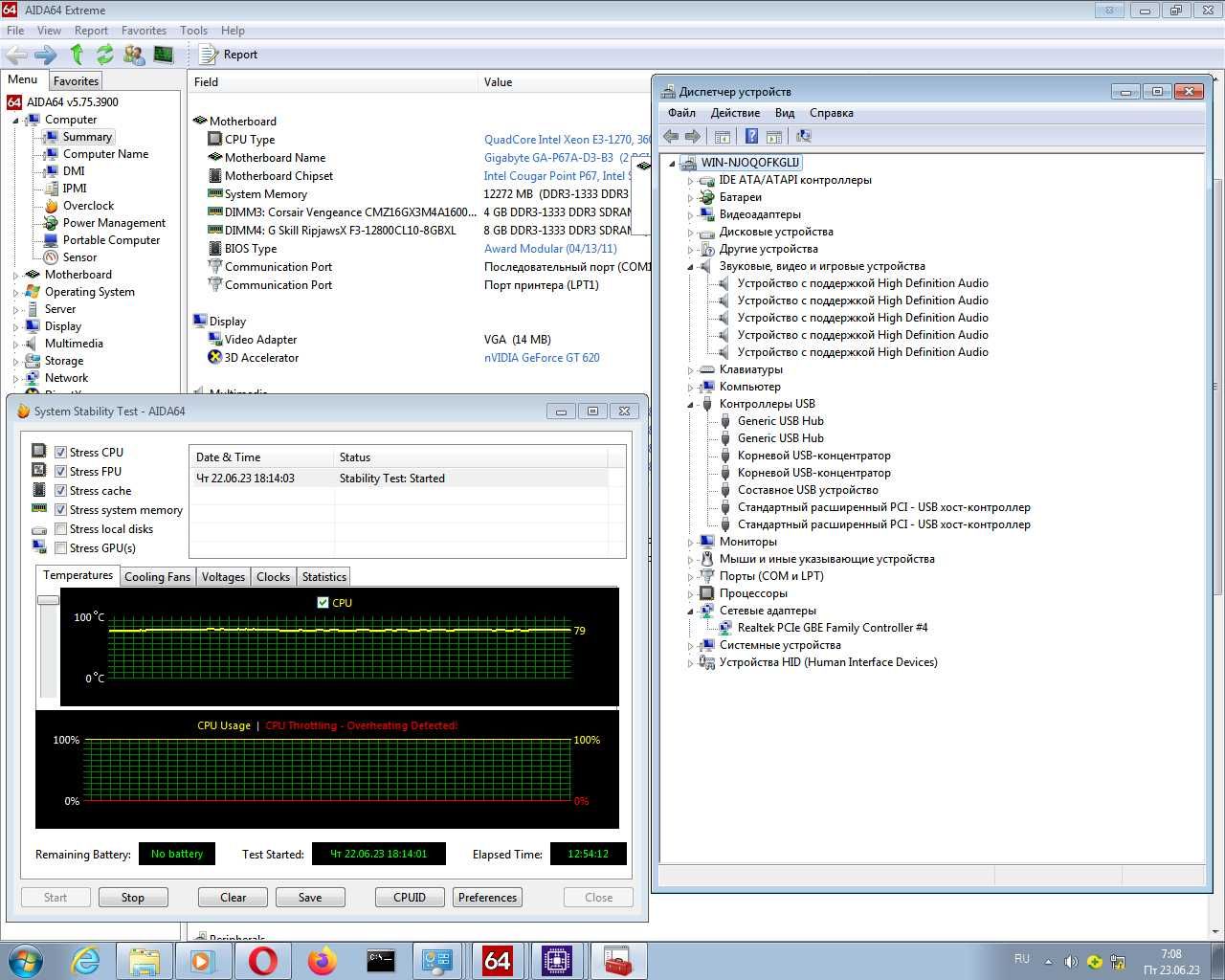Click the RU language indicator in tray
This screenshot has width=1225, height=980.
(1022, 959)
